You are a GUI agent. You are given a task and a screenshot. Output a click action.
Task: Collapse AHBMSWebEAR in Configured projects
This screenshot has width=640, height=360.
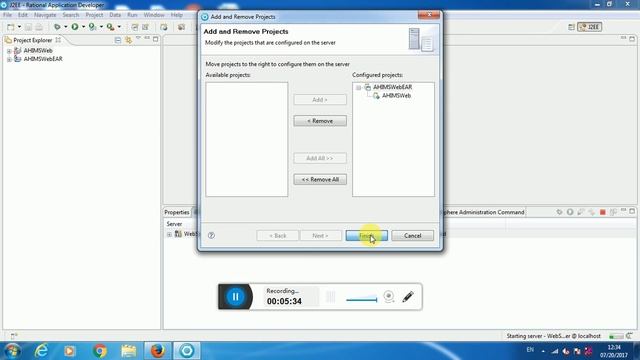[358, 87]
